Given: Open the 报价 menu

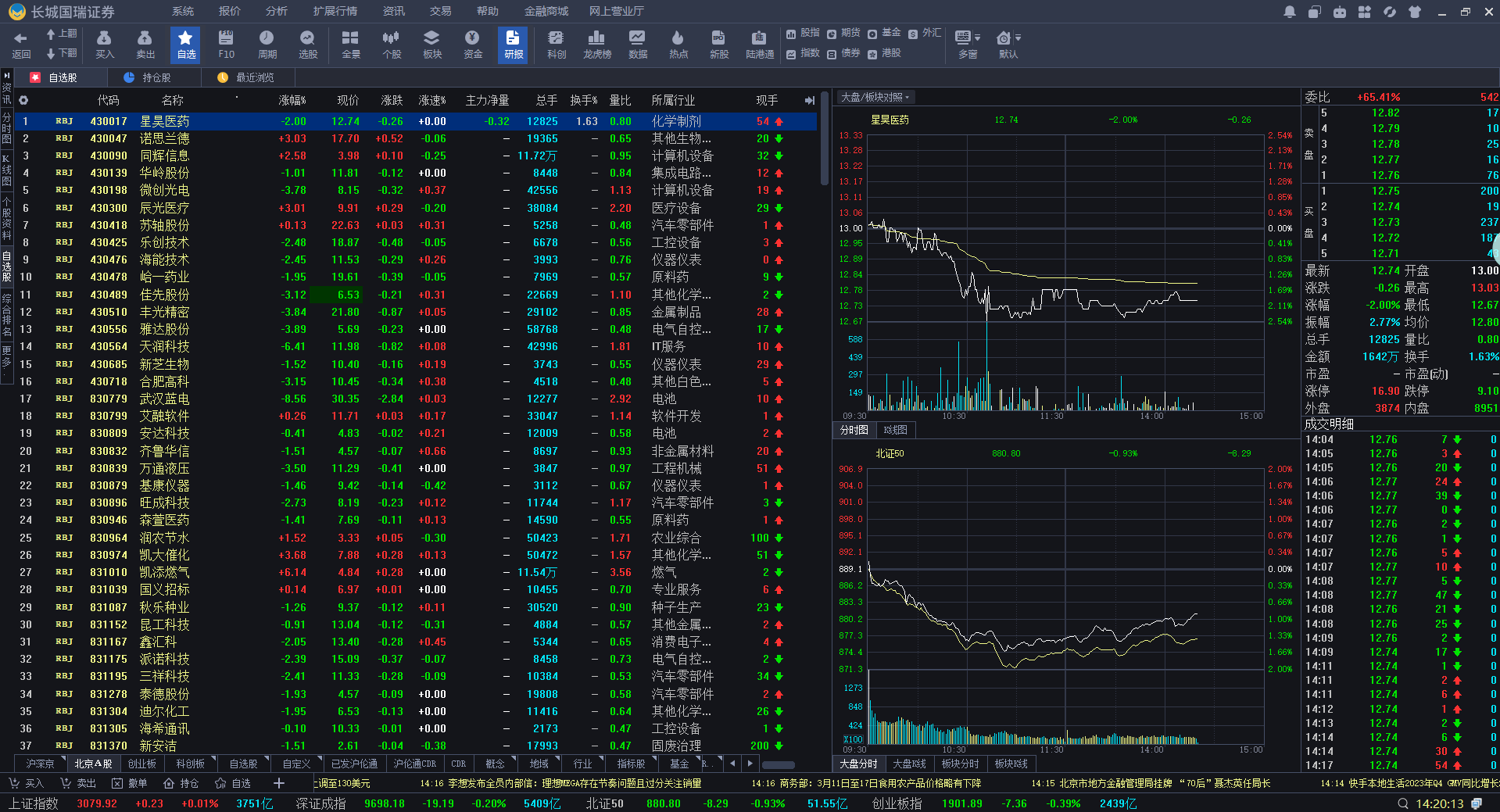Looking at the screenshot, I should pyautogui.click(x=230, y=11).
